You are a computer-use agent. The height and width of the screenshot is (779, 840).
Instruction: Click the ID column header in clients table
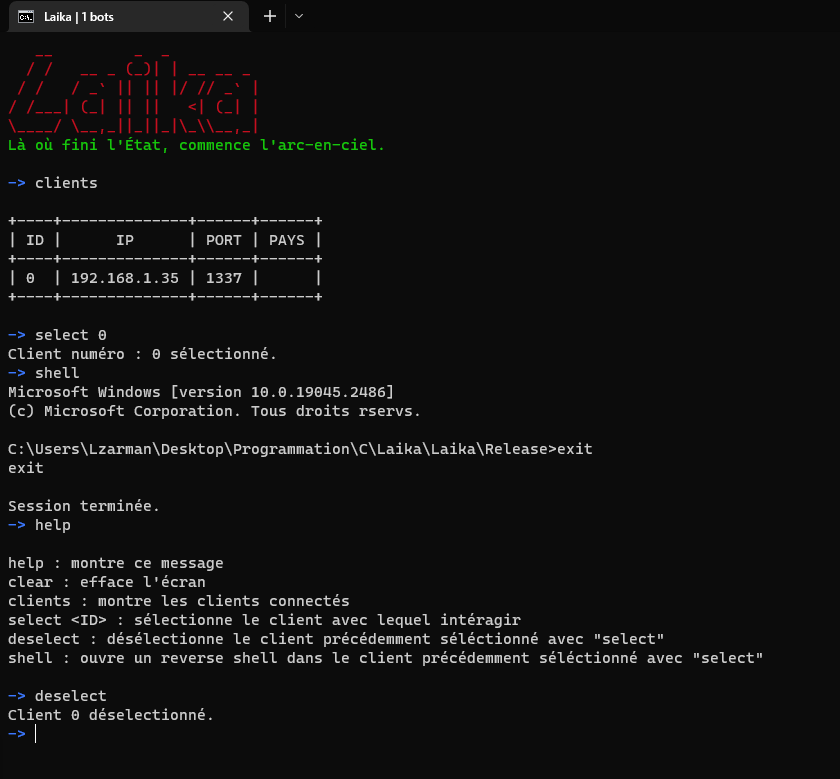(35, 240)
